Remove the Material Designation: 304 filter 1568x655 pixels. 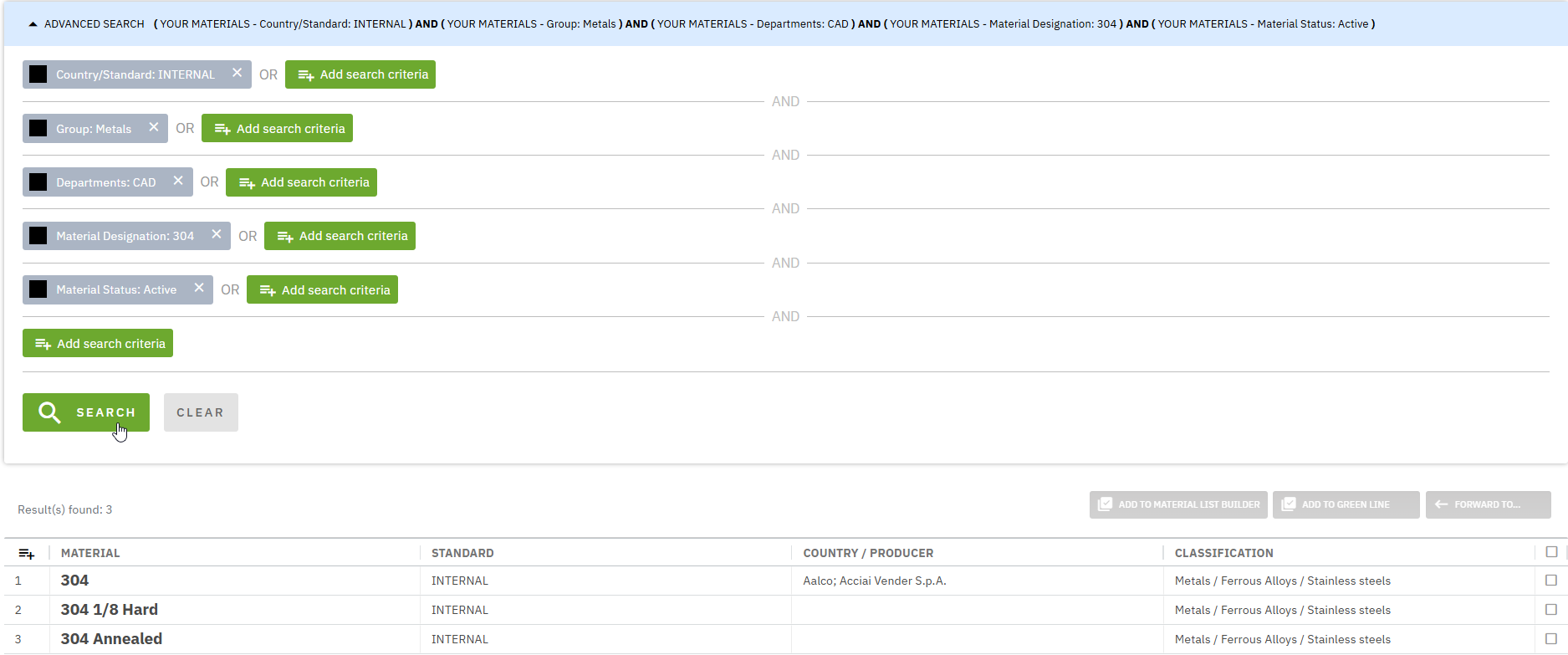click(217, 235)
